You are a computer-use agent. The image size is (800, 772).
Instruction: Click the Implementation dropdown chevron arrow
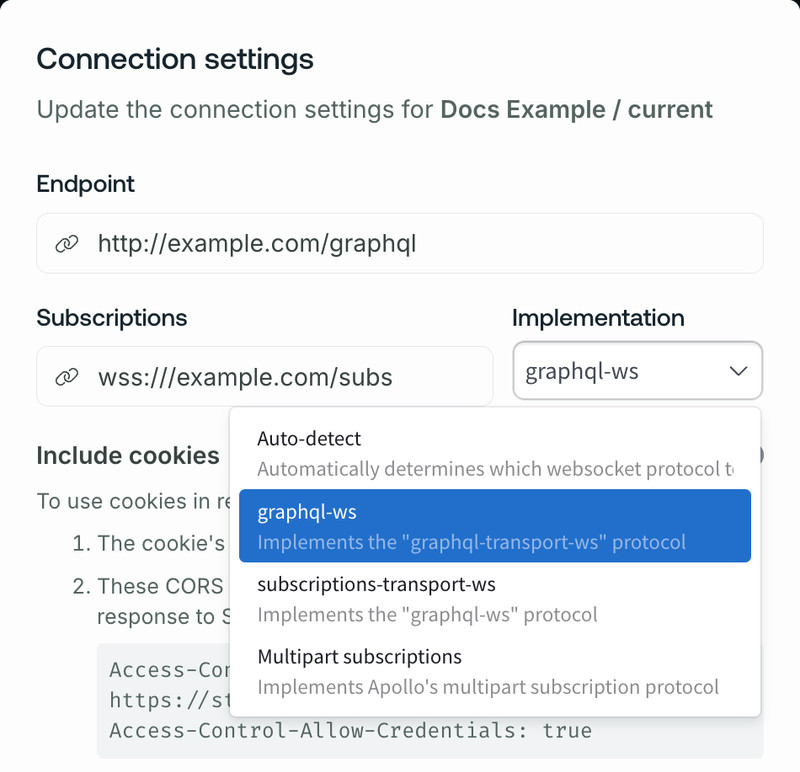[738, 372]
